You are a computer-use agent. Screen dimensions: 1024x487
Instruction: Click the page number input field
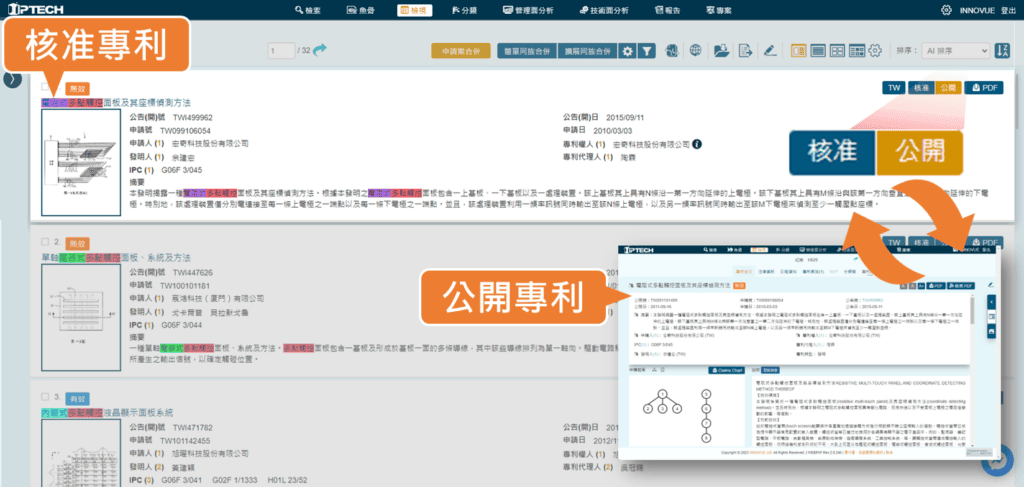point(281,51)
